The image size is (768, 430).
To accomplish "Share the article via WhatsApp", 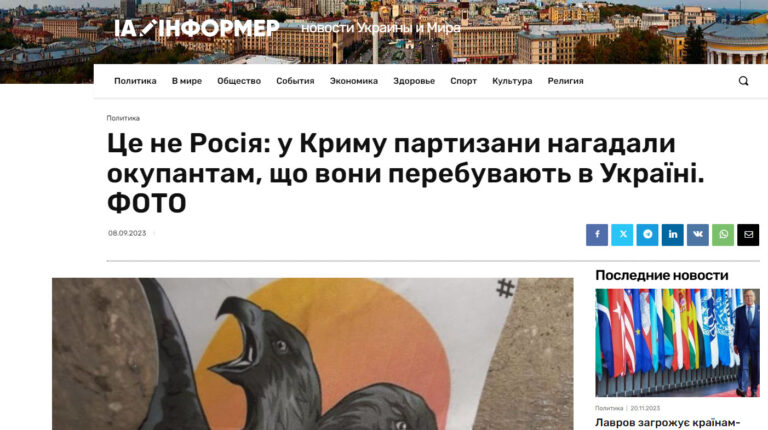I will pyautogui.click(x=723, y=235).
